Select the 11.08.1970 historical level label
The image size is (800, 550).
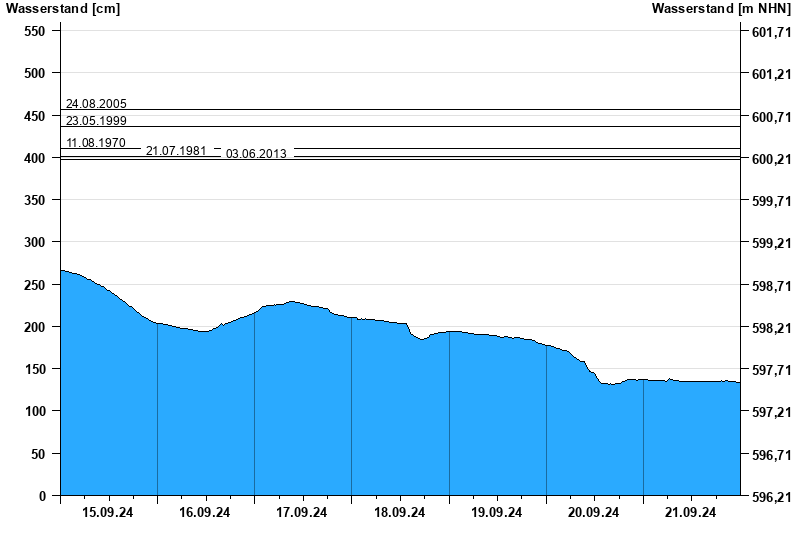click(96, 143)
